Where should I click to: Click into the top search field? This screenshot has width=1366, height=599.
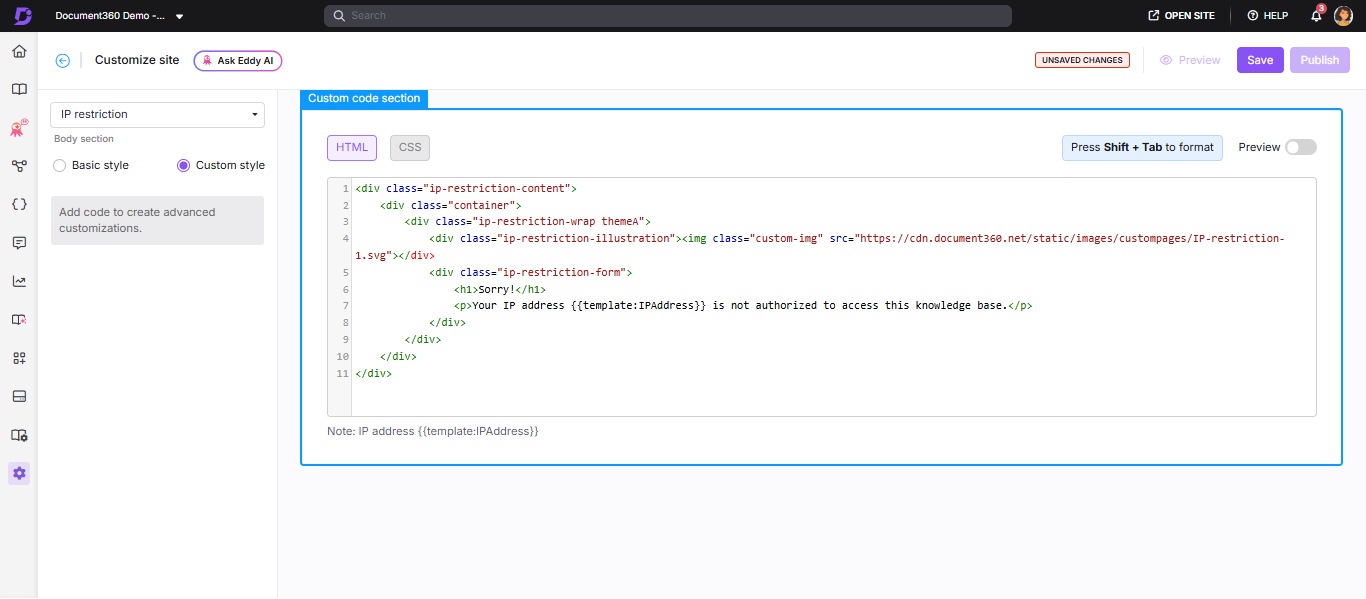668,16
